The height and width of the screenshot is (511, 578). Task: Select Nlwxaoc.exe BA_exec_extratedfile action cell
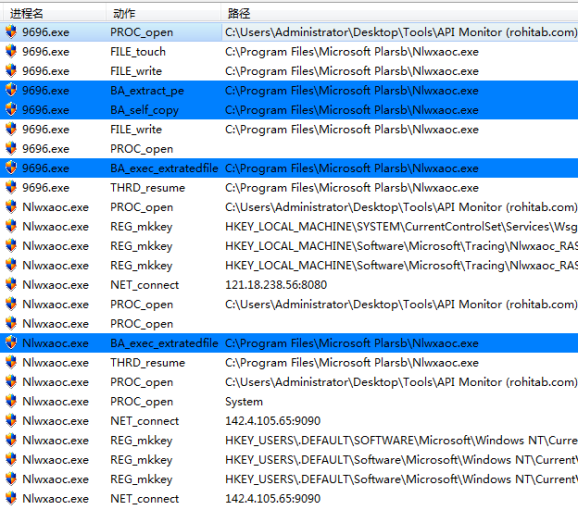tap(164, 343)
